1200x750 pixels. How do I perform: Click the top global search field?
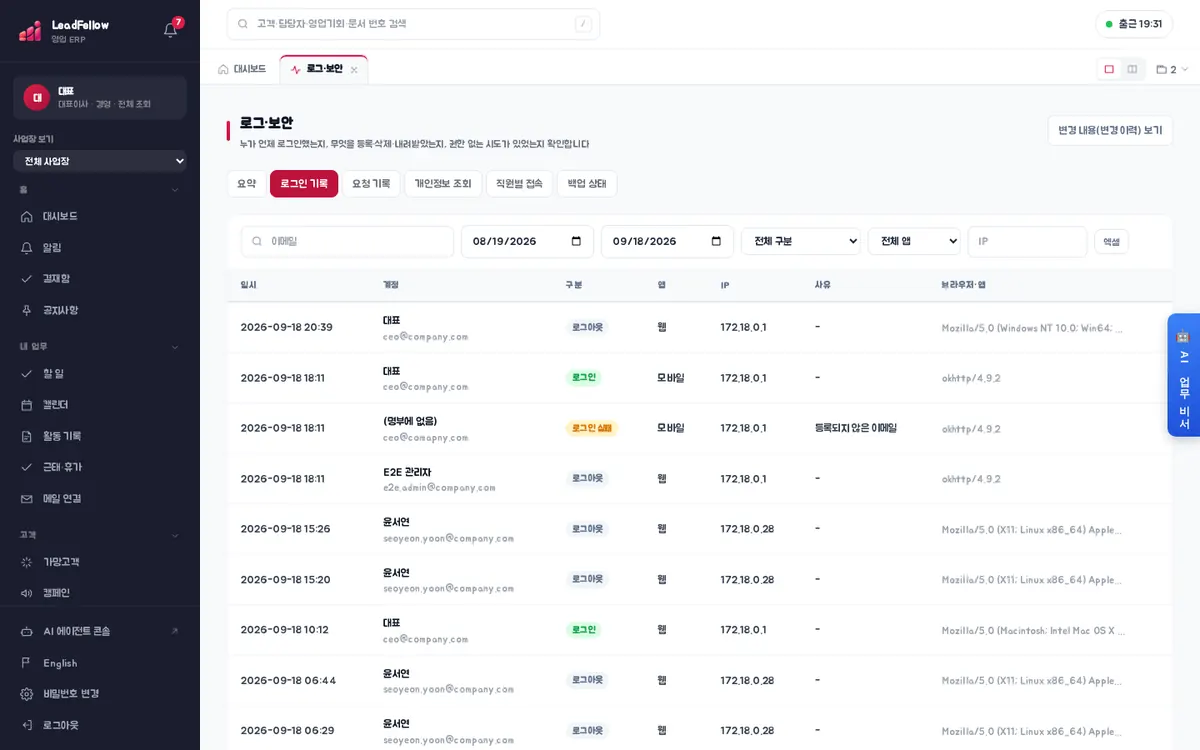point(413,24)
